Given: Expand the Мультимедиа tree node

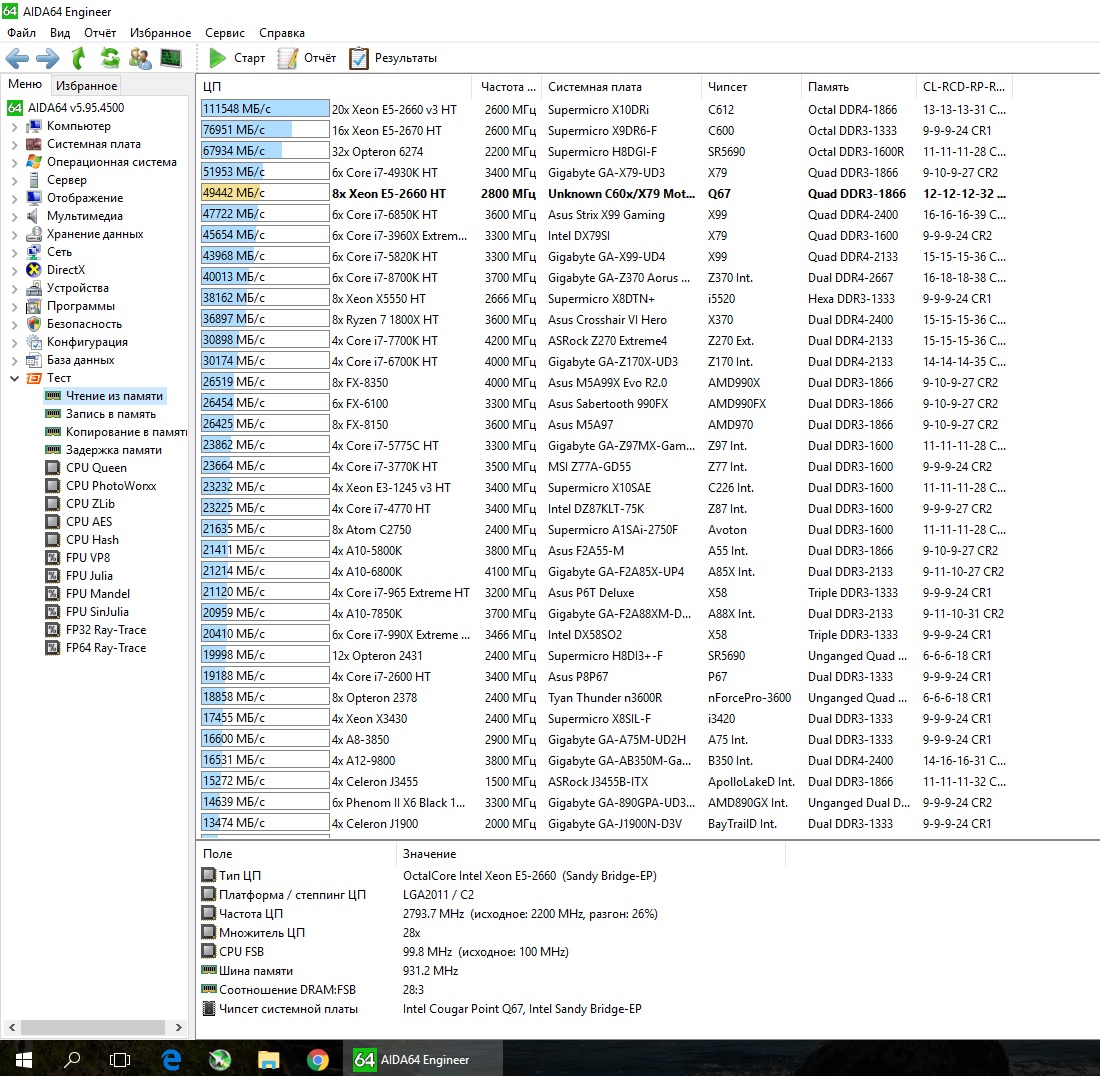Looking at the screenshot, I should click(x=14, y=217).
